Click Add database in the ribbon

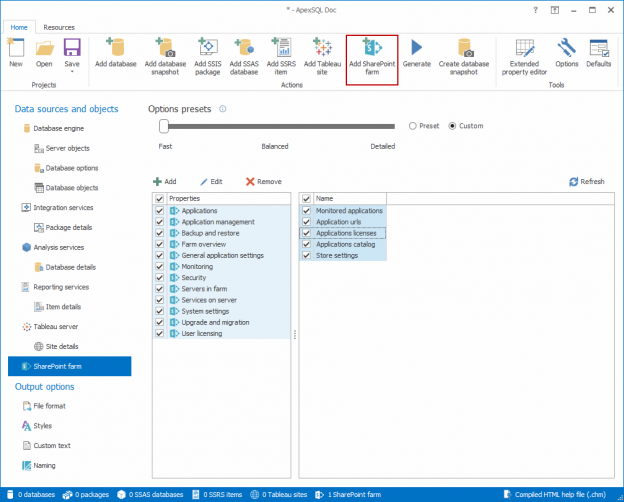tap(116, 53)
